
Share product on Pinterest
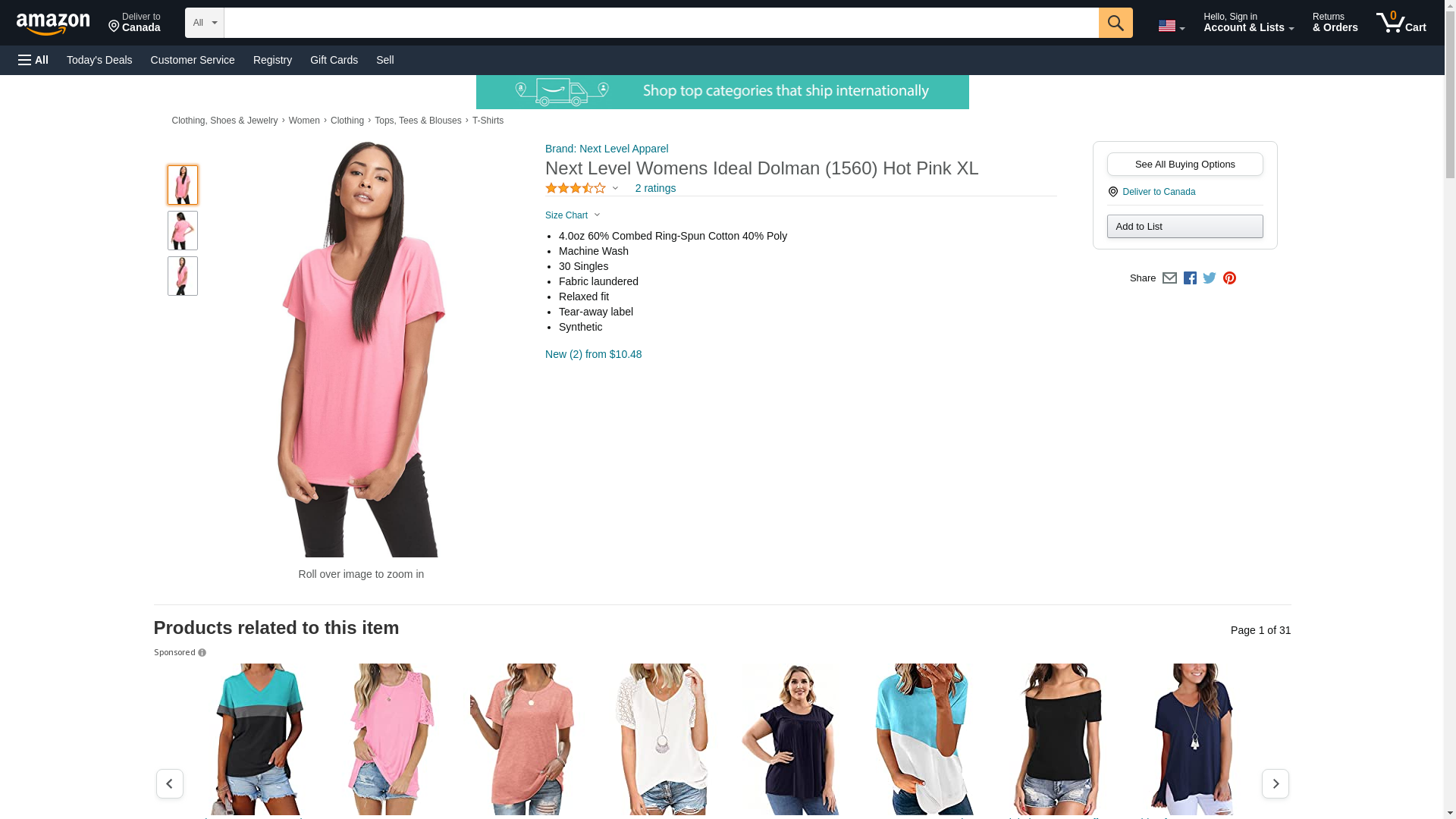tap(1229, 278)
